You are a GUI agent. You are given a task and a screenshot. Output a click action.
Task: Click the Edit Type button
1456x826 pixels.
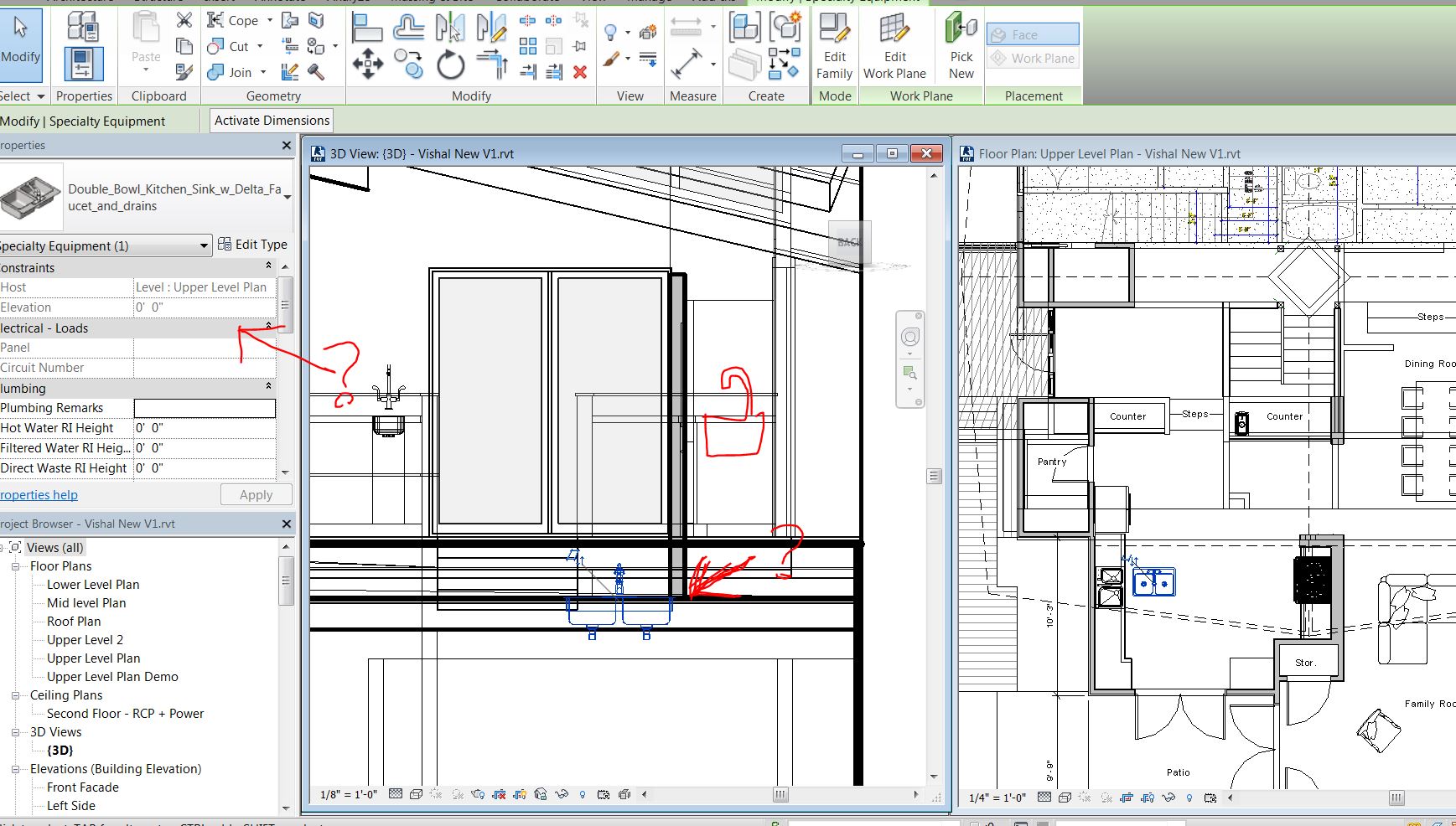(x=252, y=245)
